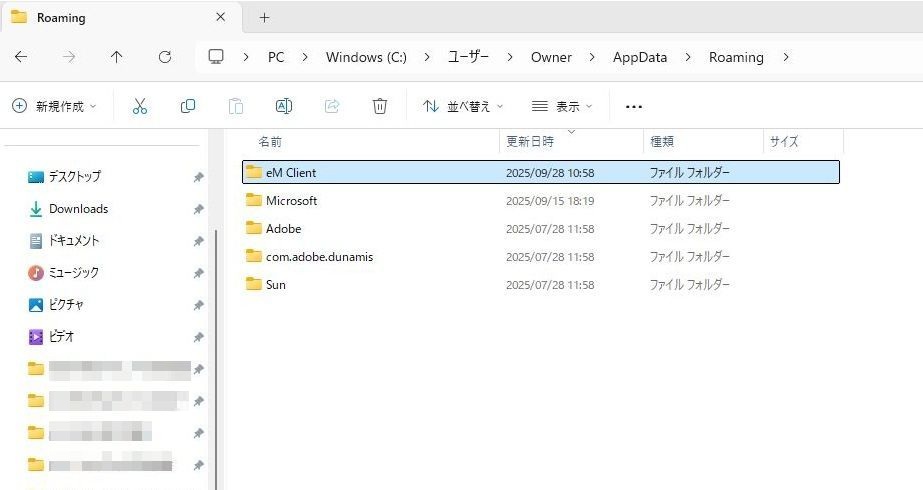This screenshot has height=490, width=923.
Task: Click the Delete trash can icon
Action: tap(380, 106)
